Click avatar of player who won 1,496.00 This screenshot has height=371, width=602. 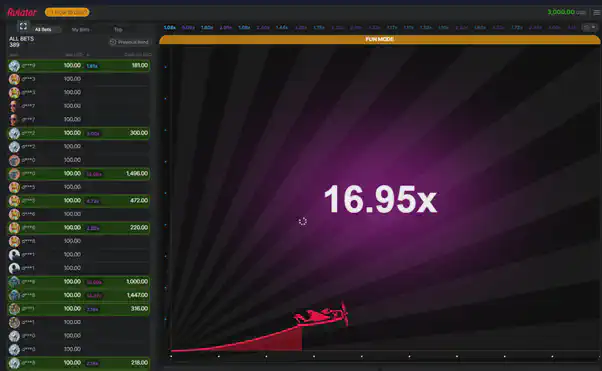point(14,174)
